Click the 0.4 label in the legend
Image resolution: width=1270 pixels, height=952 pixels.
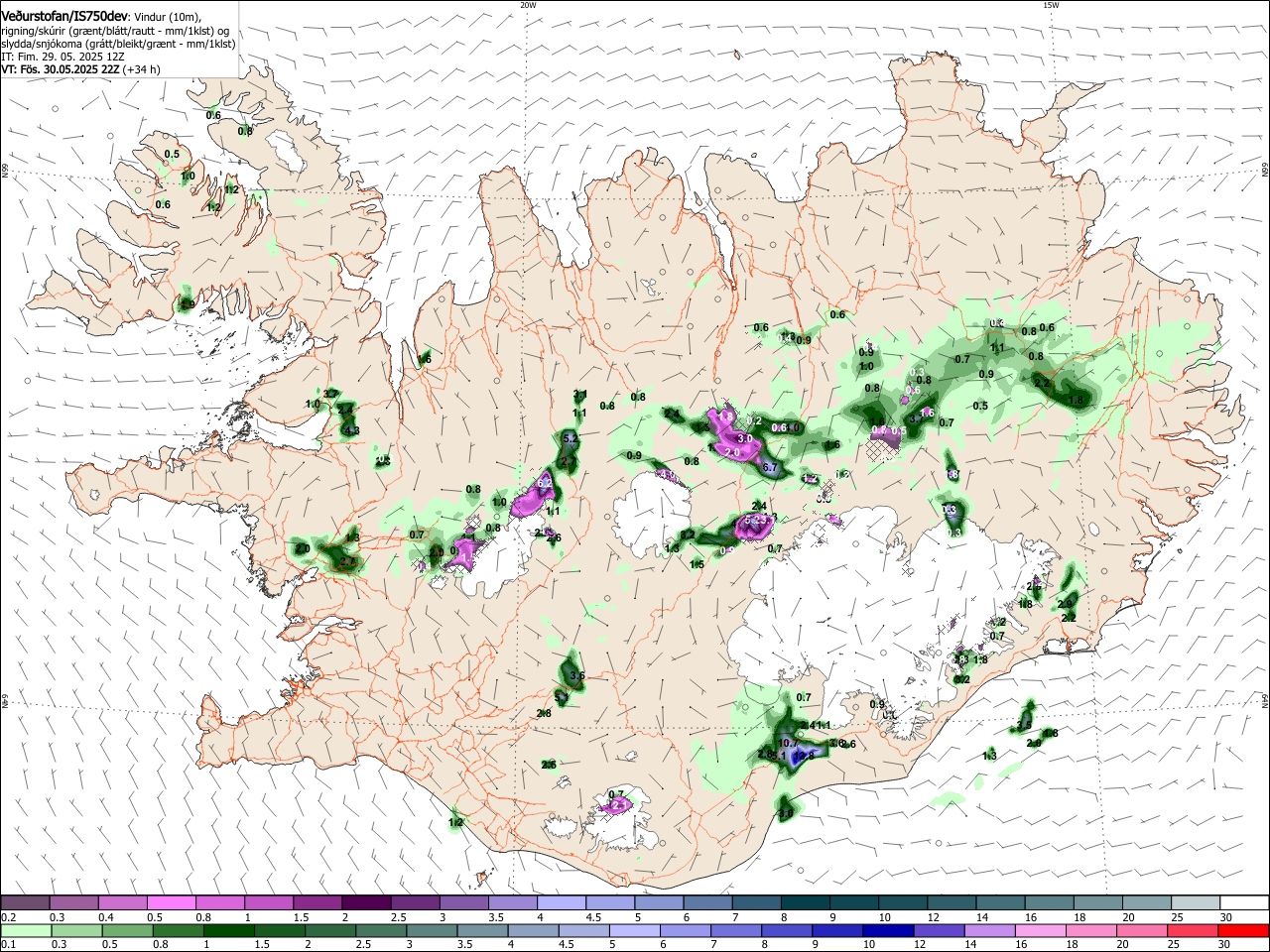tap(105, 917)
